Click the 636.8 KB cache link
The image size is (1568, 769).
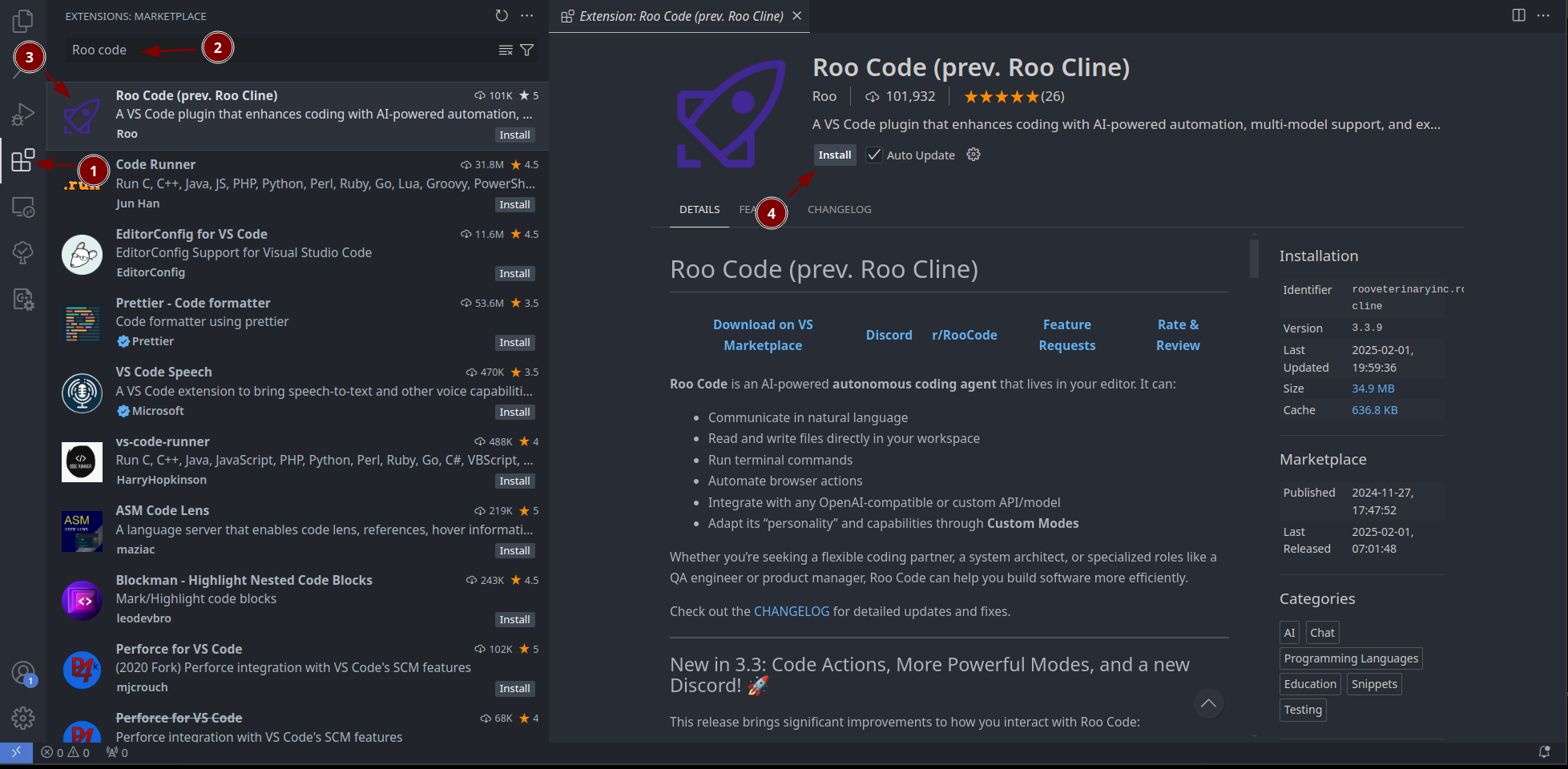point(1375,410)
